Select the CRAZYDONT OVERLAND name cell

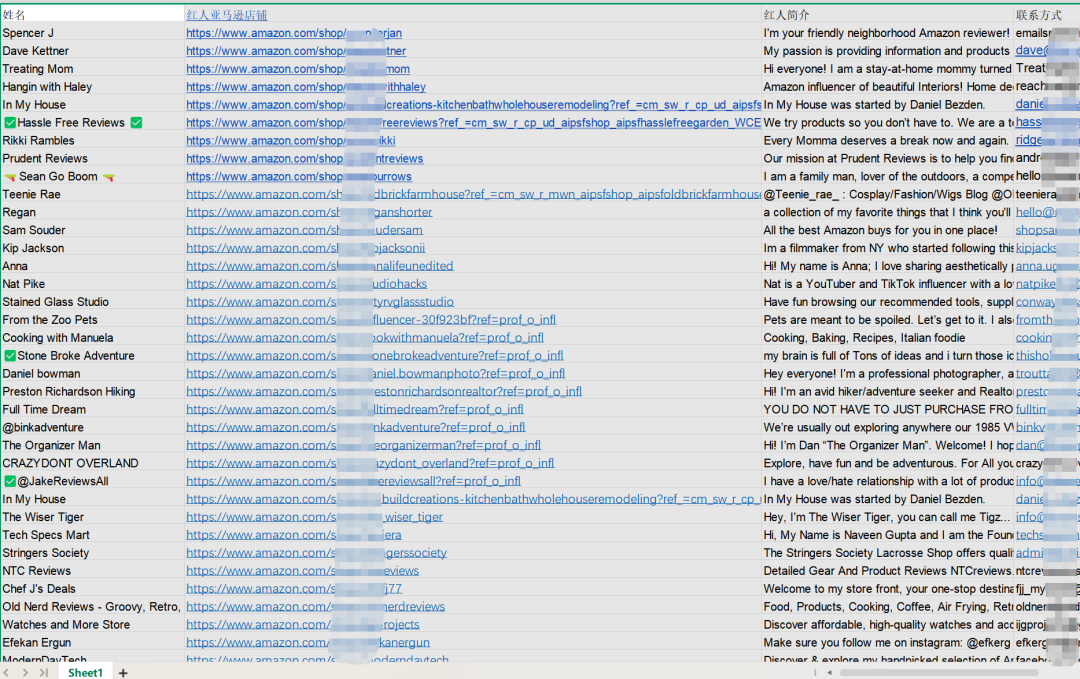tap(92, 463)
